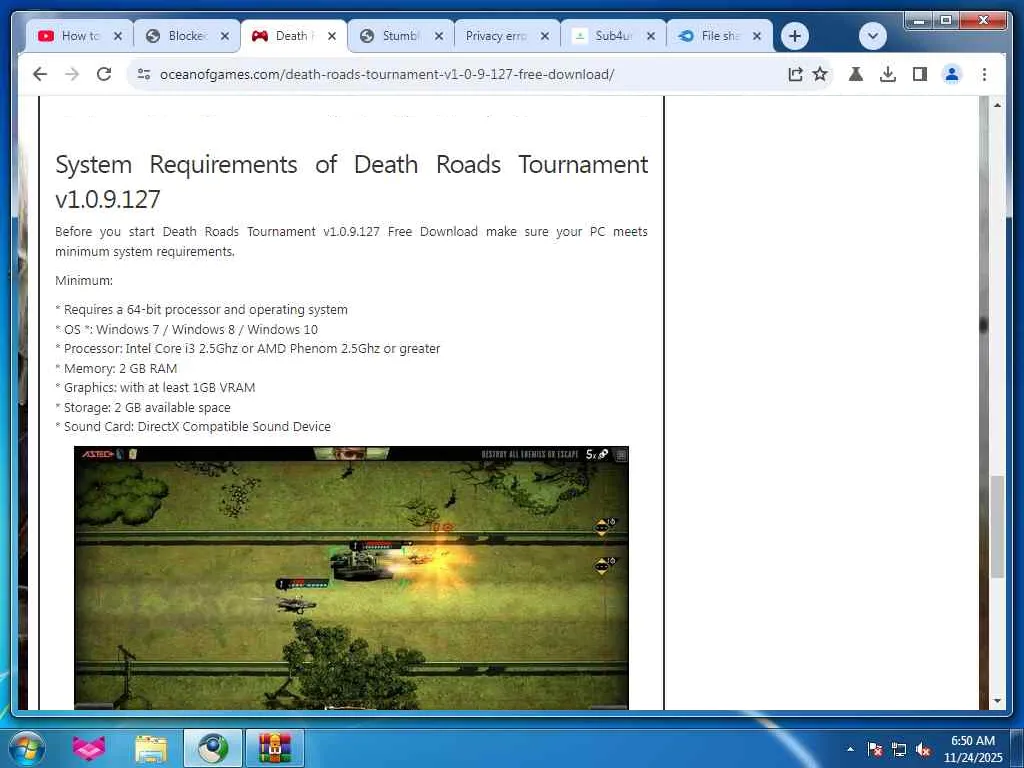Click 'Graphics: with at least 1GB VRAM'

point(155,387)
